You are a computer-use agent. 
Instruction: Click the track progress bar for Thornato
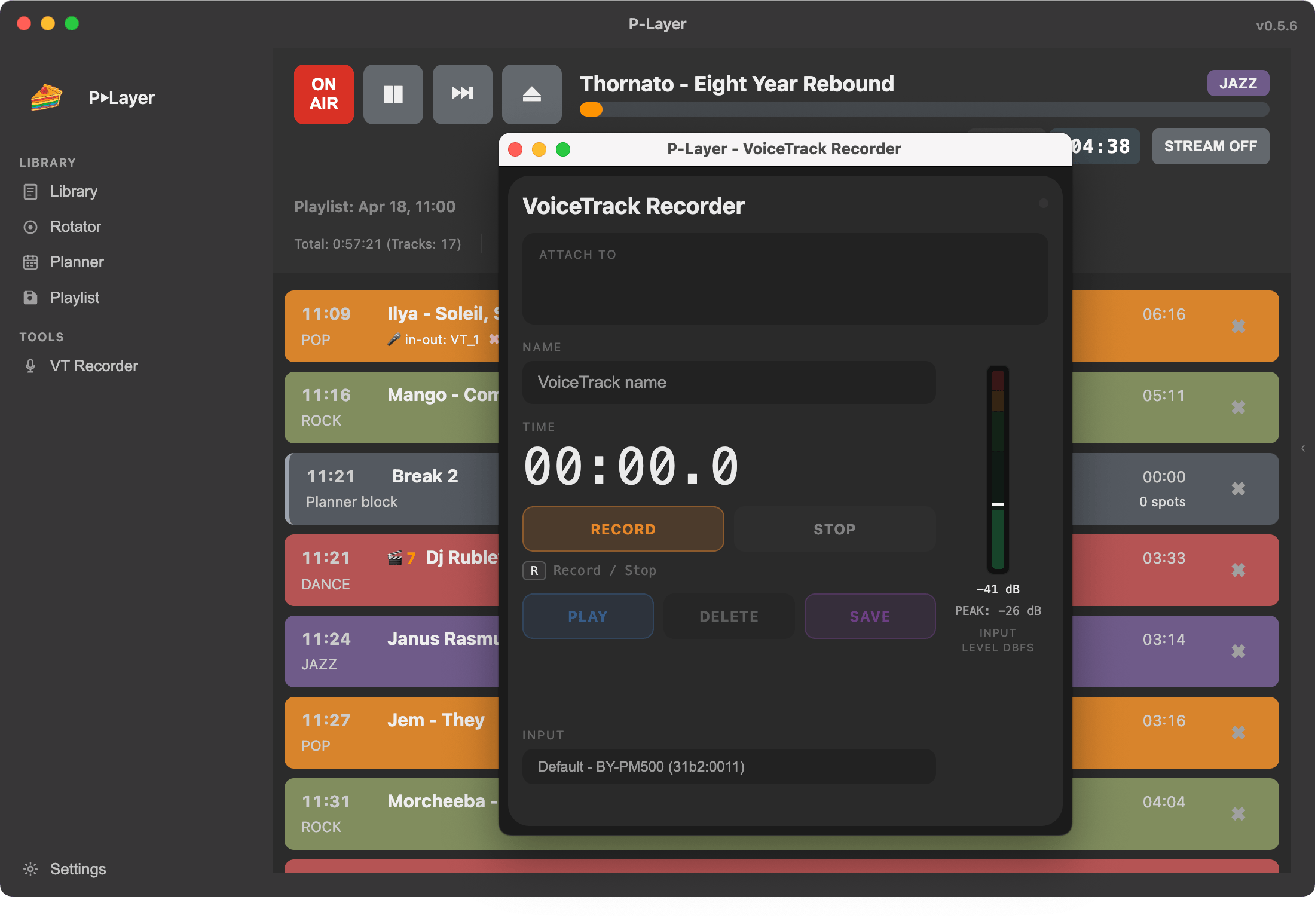(924, 109)
